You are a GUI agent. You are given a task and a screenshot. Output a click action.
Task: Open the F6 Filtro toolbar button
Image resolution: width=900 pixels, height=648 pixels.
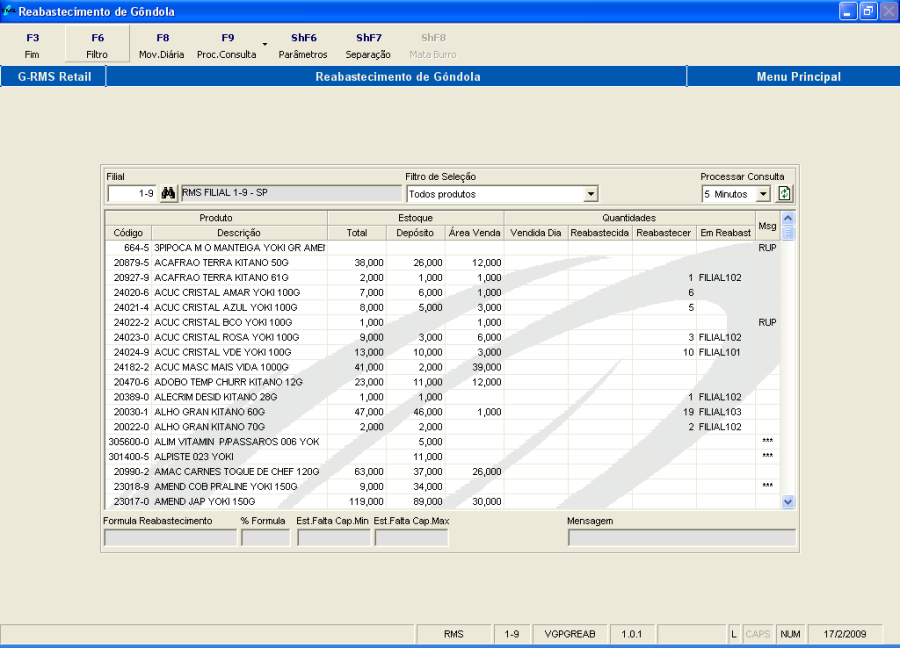tap(97, 45)
